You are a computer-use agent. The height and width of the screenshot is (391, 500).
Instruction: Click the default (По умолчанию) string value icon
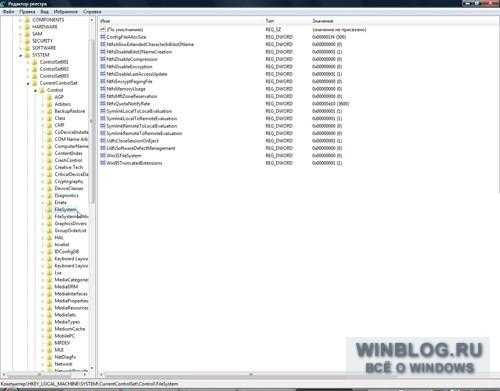(103, 30)
